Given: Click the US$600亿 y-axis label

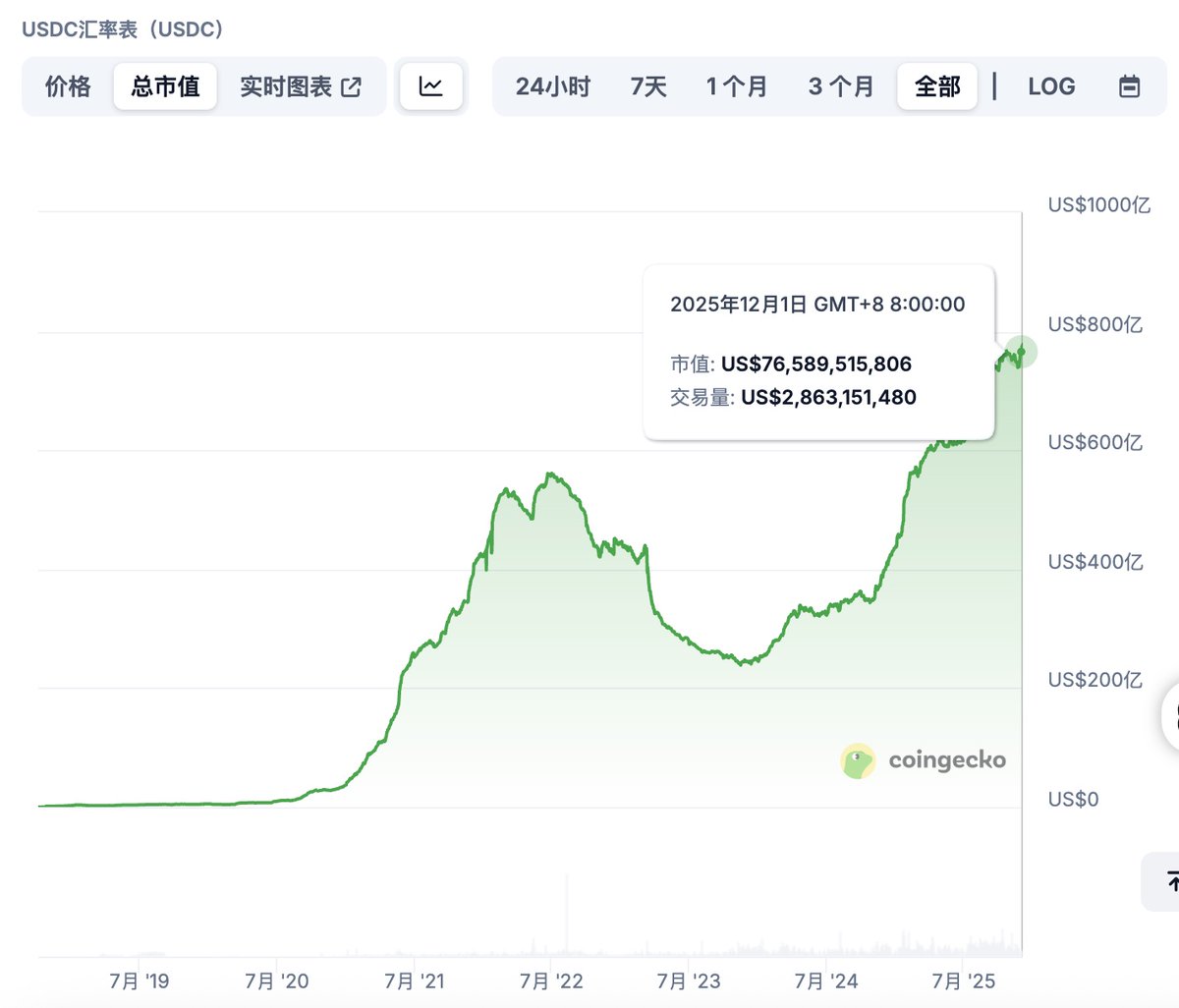Looking at the screenshot, I should [1095, 443].
